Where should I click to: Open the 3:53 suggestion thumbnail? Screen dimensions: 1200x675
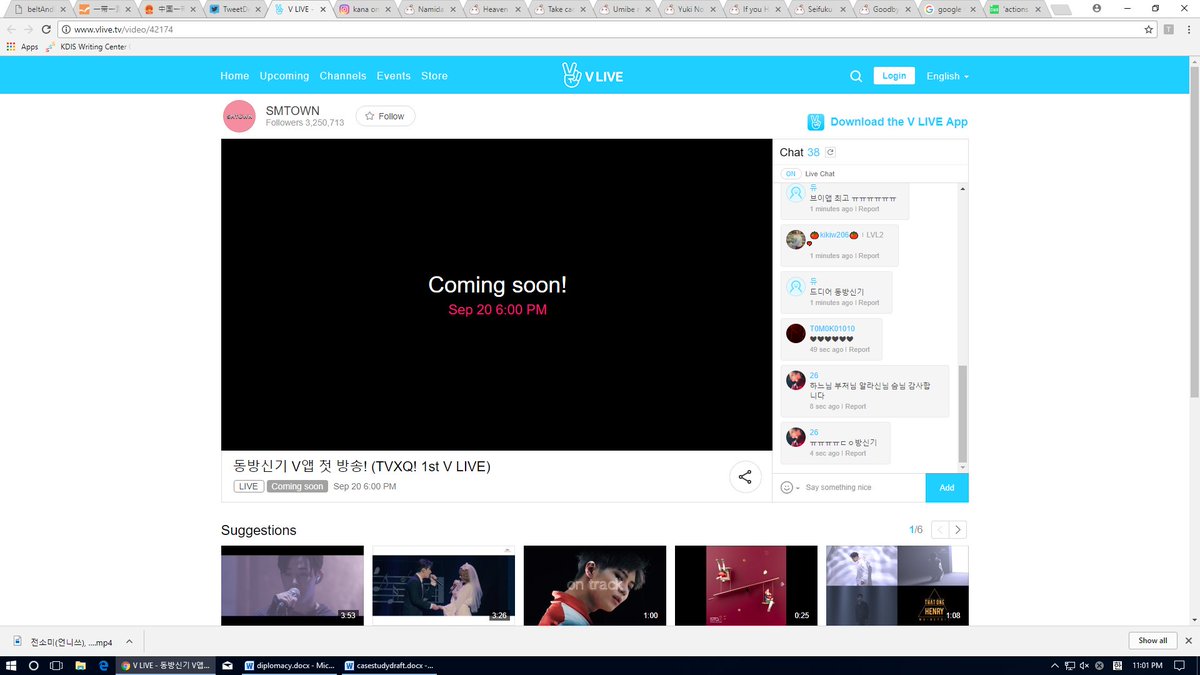click(292, 585)
